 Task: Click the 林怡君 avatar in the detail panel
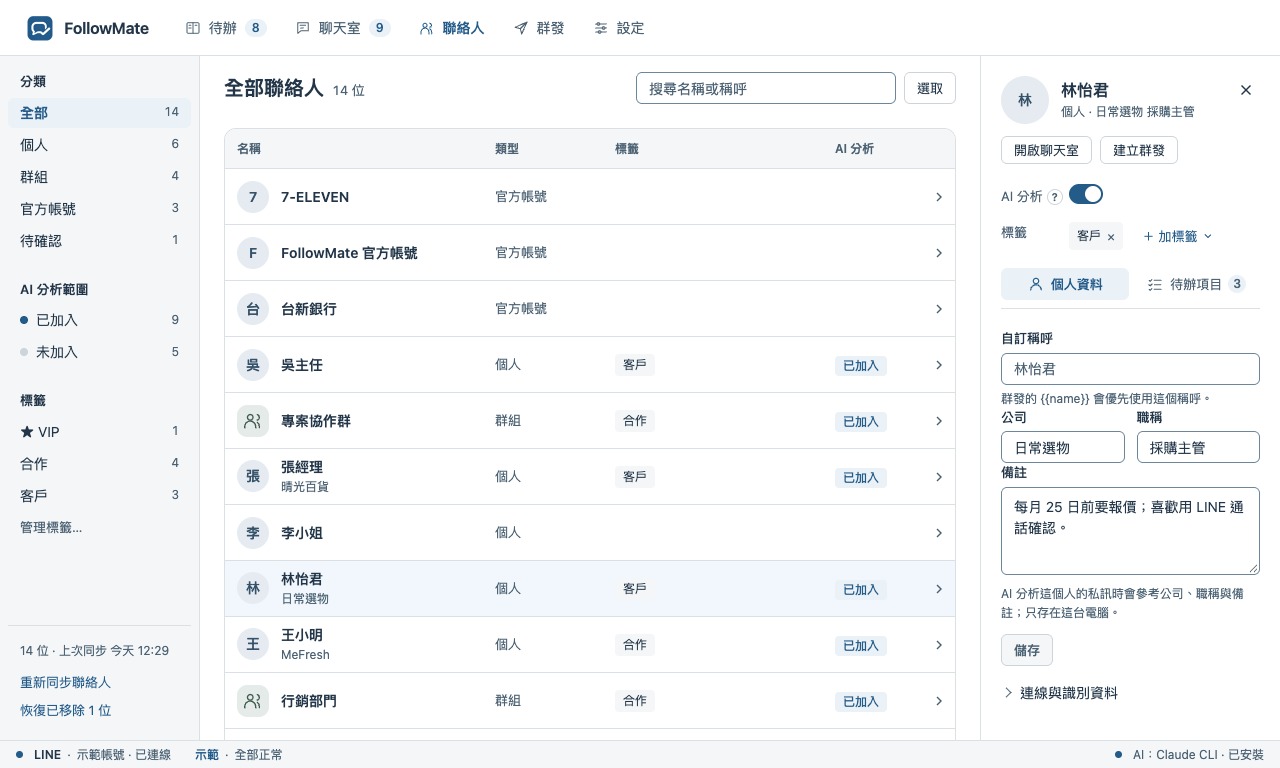(1025, 100)
